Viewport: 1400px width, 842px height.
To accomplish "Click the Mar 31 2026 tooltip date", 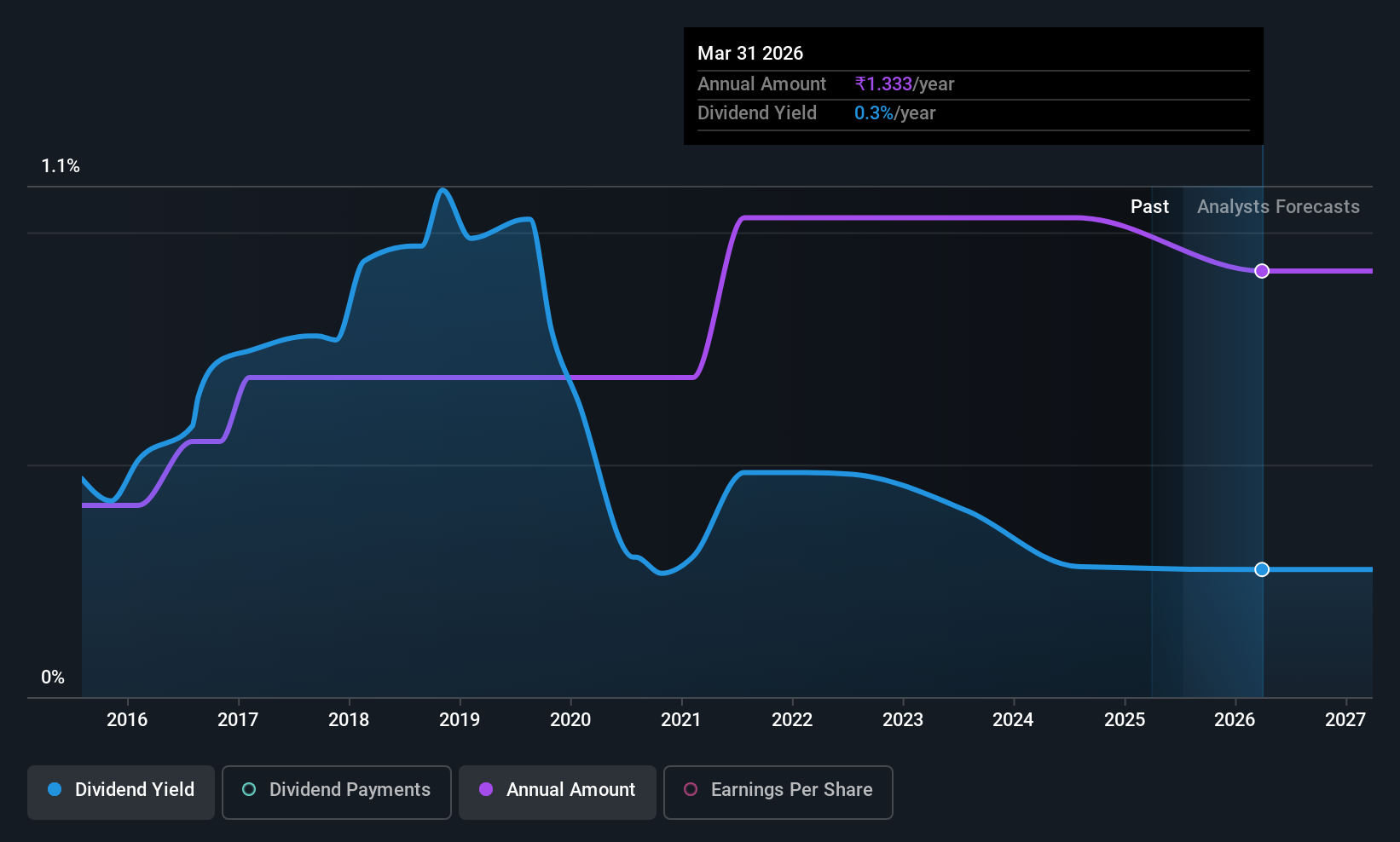I will click(x=750, y=53).
